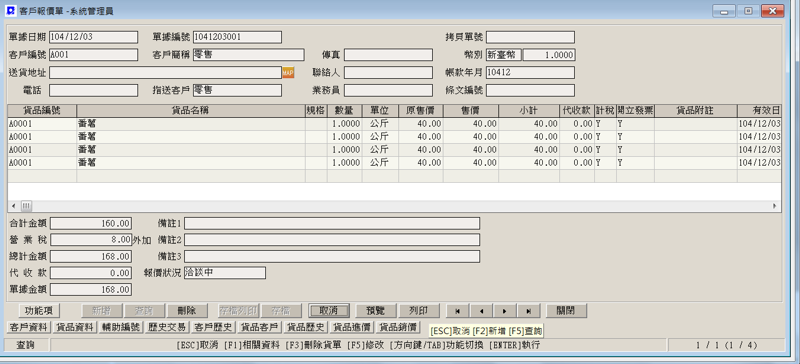Screen dimensions: 800x364
Task: Click the 貨品附註 column header
Action: [x=695, y=110]
